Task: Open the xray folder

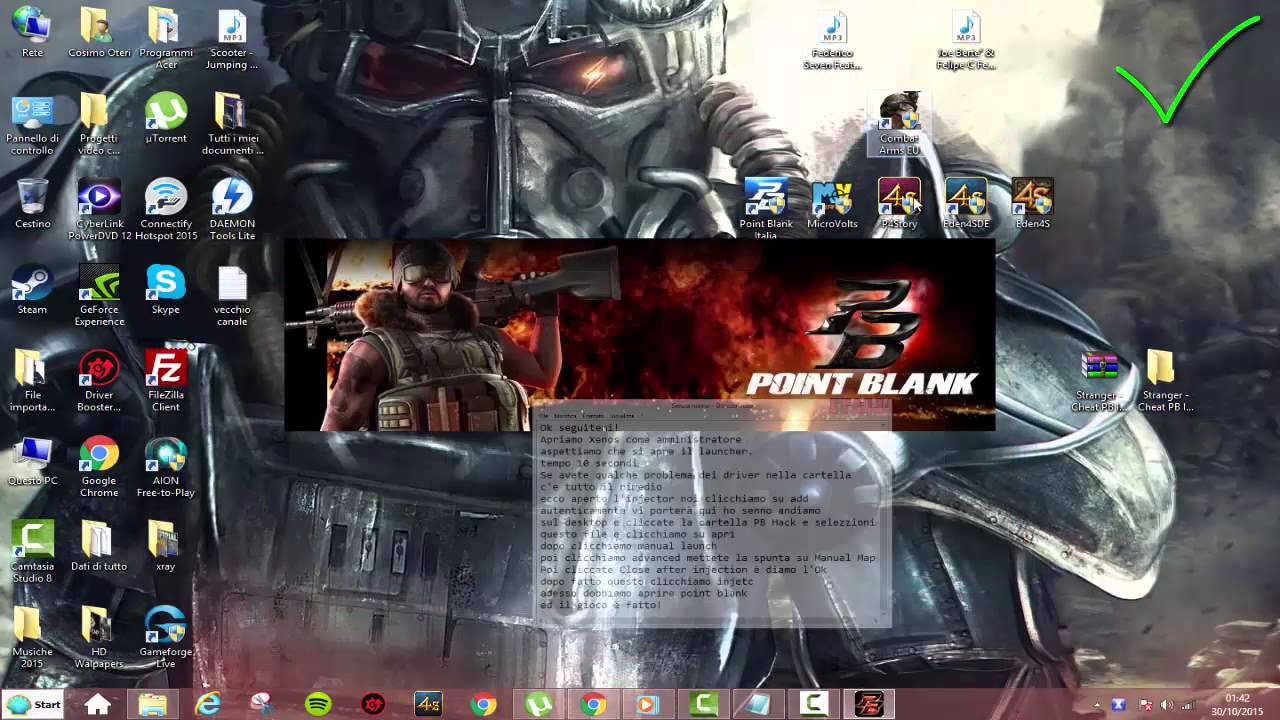Action: (x=165, y=546)
